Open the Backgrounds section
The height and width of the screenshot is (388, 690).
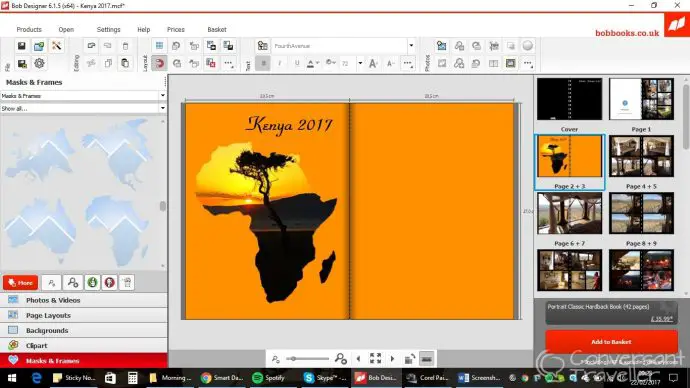pos(84,330)
